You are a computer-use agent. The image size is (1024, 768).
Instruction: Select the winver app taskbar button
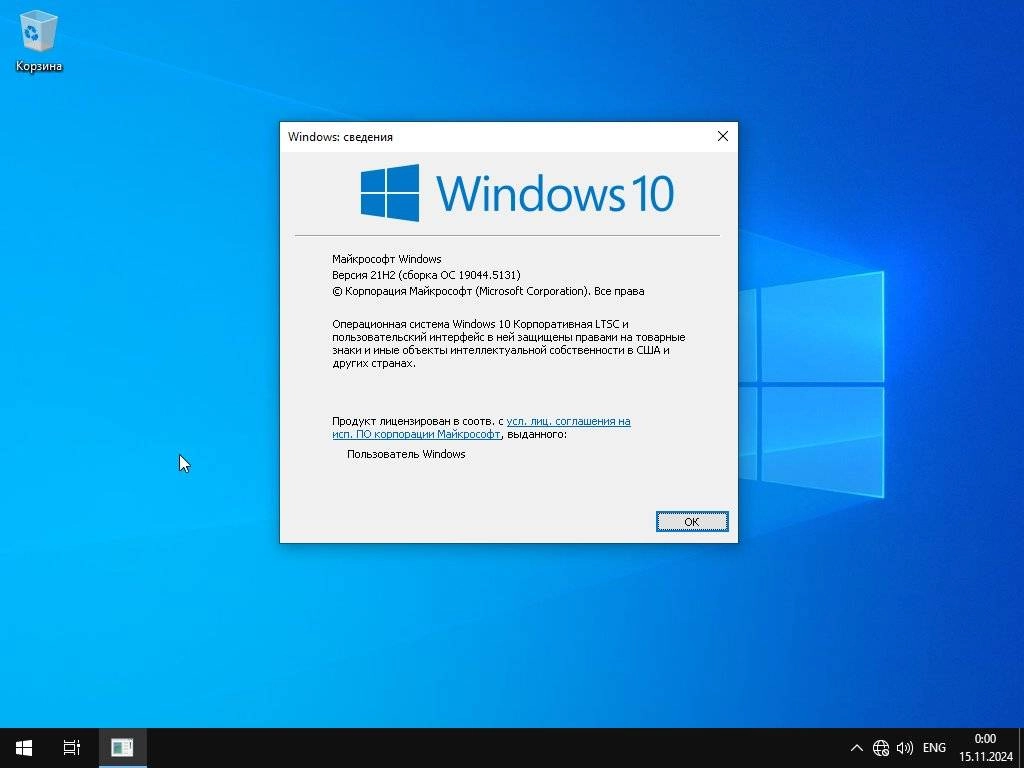pos(122,748)
